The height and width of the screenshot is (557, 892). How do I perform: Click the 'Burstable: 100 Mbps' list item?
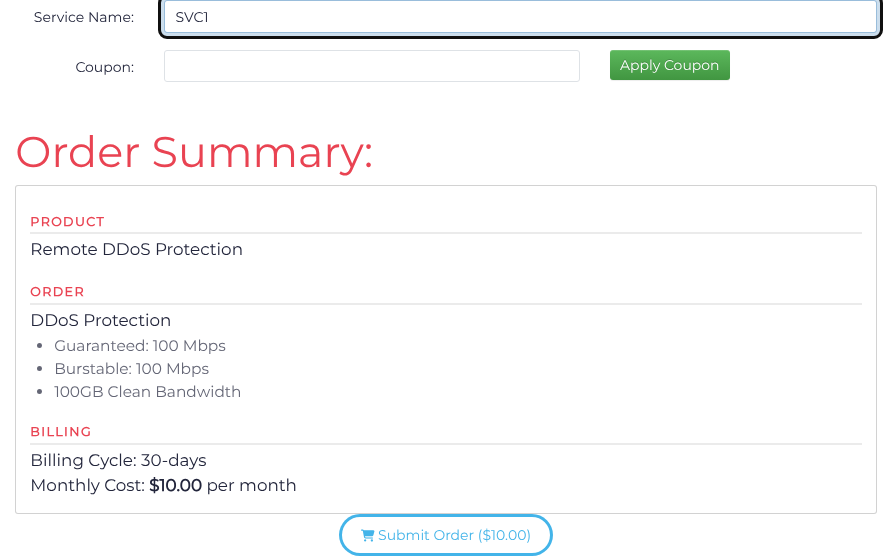coord(131,369)
